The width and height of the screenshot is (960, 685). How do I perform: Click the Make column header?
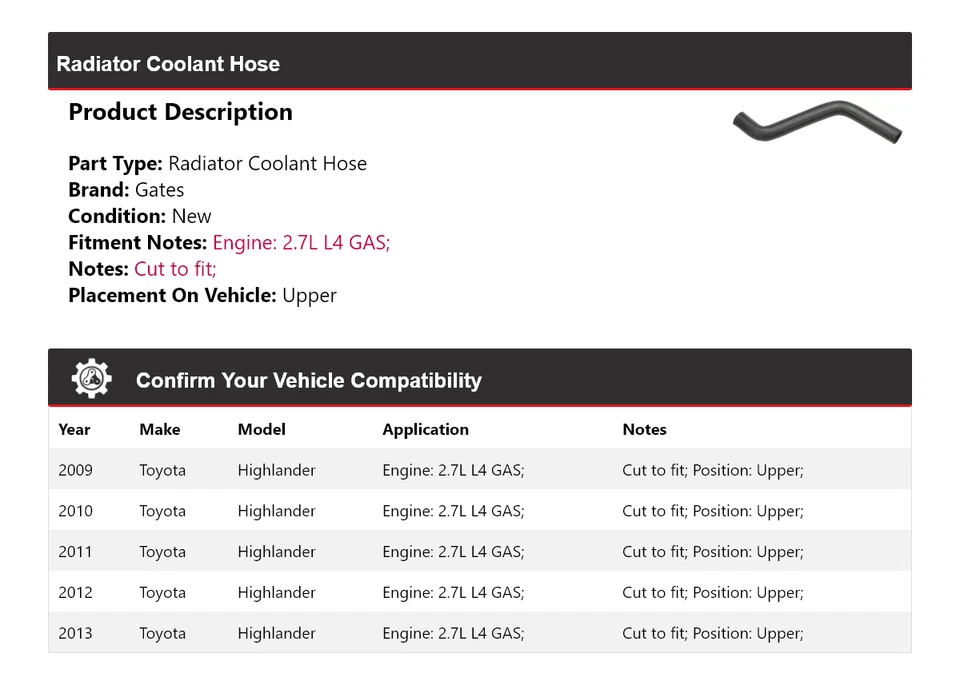(160, 429)
